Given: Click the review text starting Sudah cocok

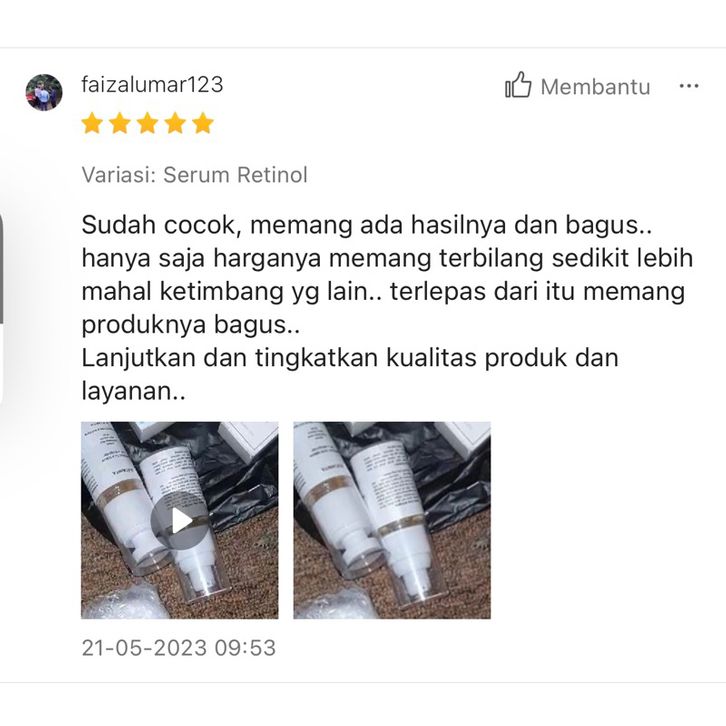Looking at the screenshot, I should click(387, 308).
